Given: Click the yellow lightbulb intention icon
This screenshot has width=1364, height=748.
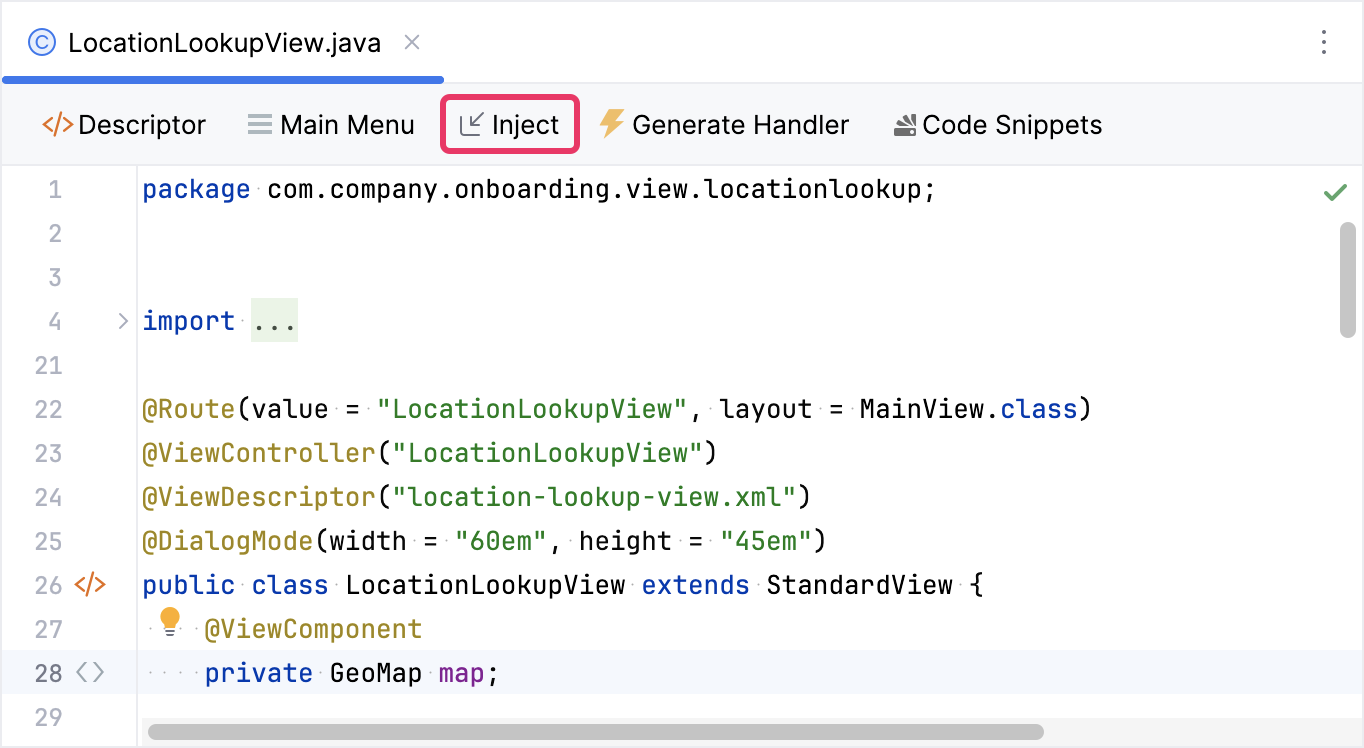Looking at the screenshot, I should [170, 622].
